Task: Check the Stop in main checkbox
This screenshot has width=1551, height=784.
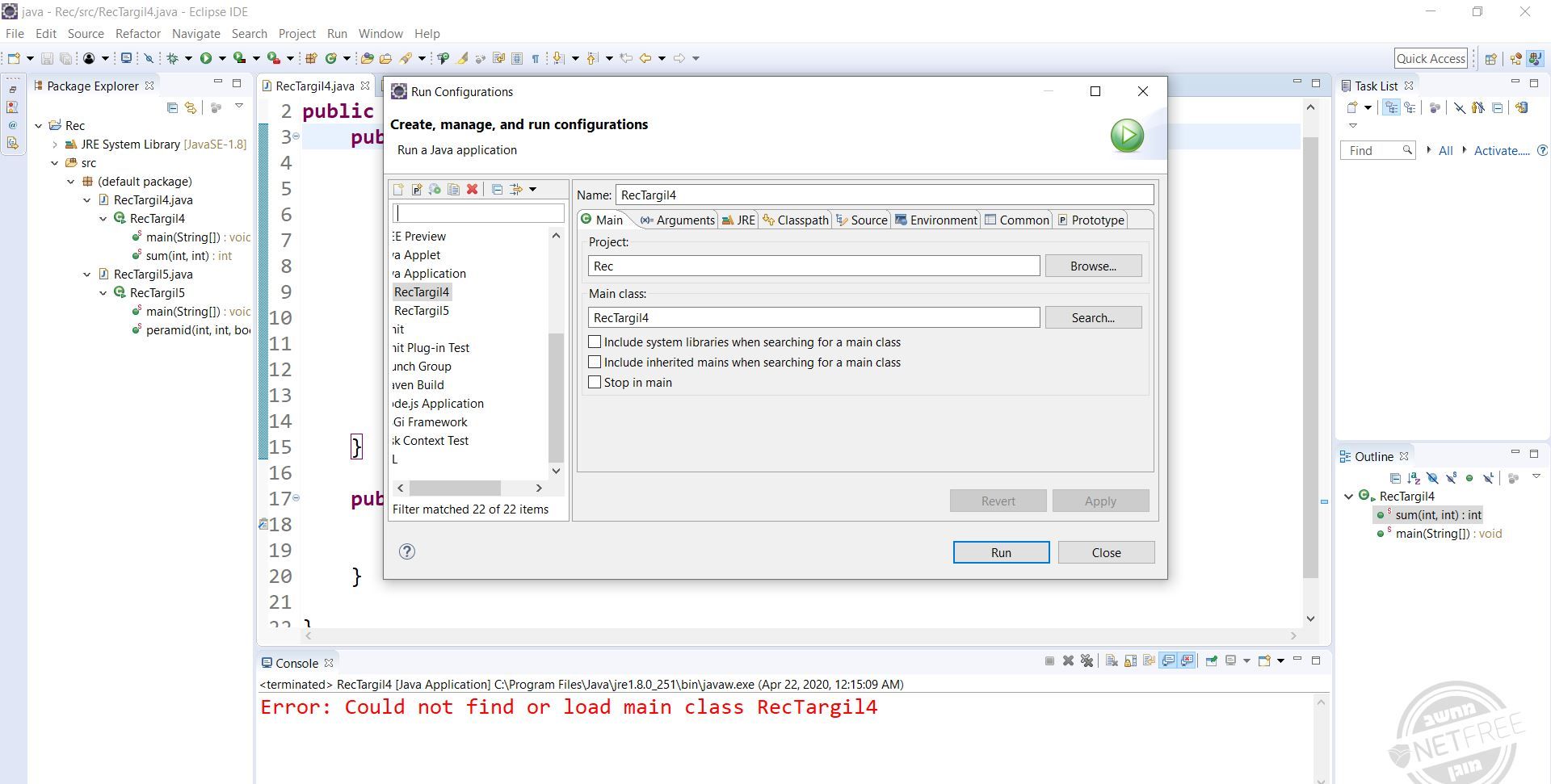Action: coord(595,383)
